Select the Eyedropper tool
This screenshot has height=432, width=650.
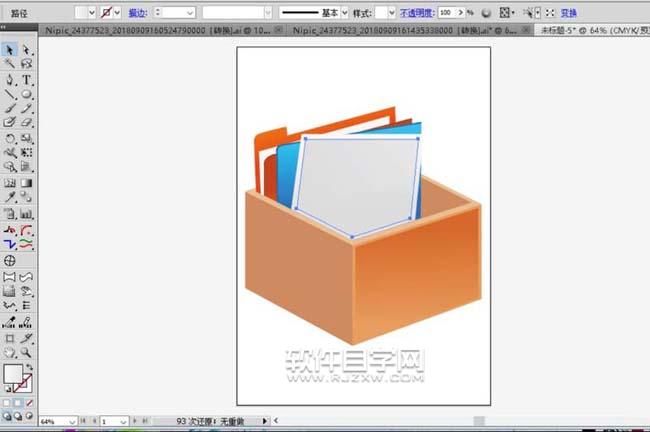coord(9,197)
